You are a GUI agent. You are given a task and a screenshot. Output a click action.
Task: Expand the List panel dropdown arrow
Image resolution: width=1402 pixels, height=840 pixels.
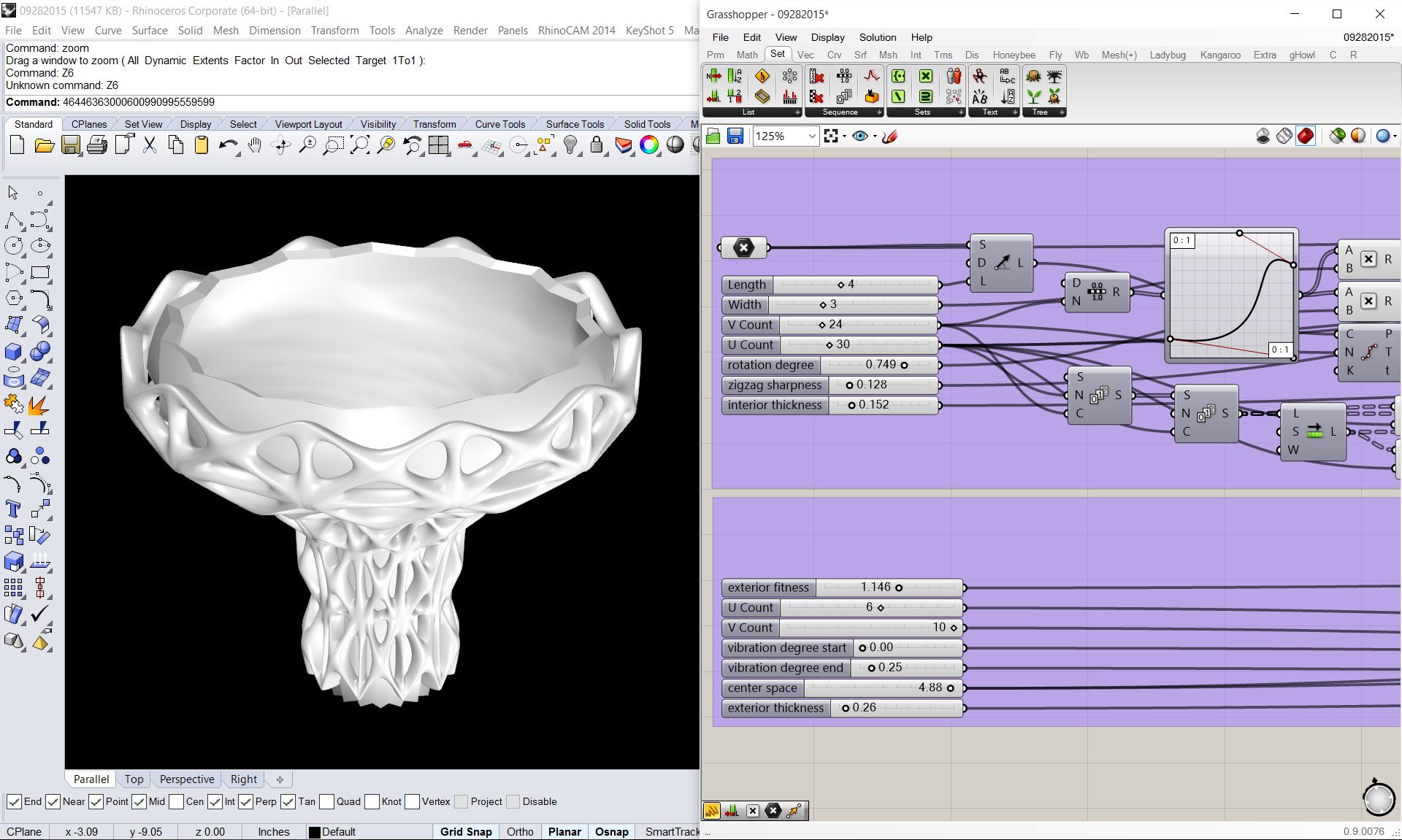[x=797, y=112]
